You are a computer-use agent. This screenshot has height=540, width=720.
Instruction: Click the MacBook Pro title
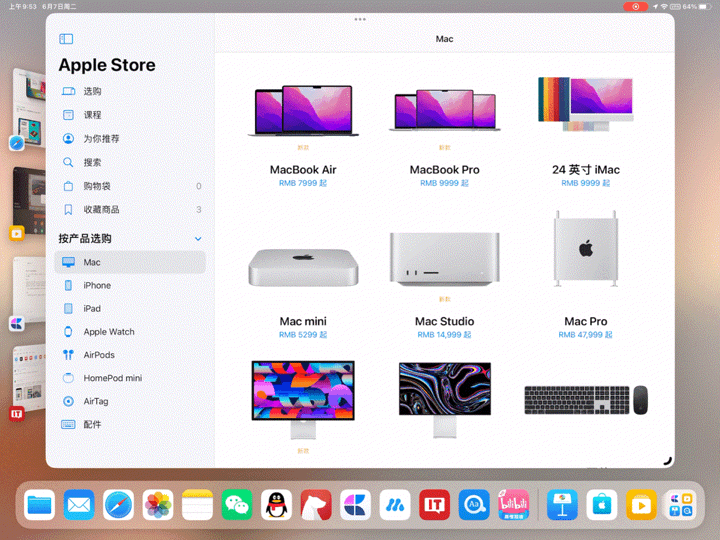tap(444, 170)
